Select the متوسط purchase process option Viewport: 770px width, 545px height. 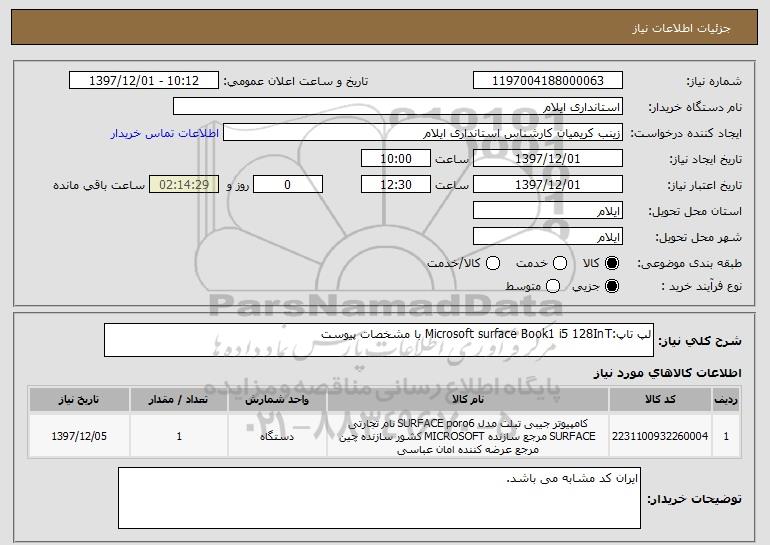553,286
